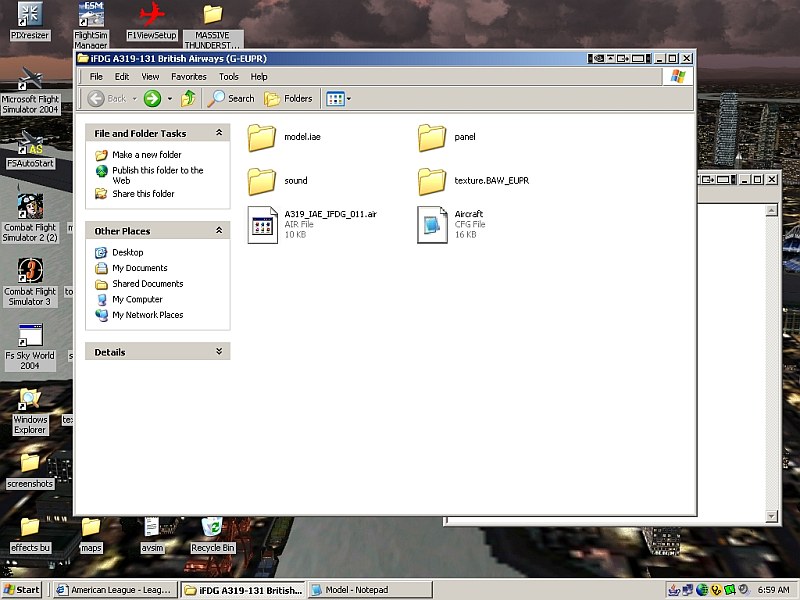Click the Windows Start button
This screenshot has width=800, height=600.
(22, 590)
